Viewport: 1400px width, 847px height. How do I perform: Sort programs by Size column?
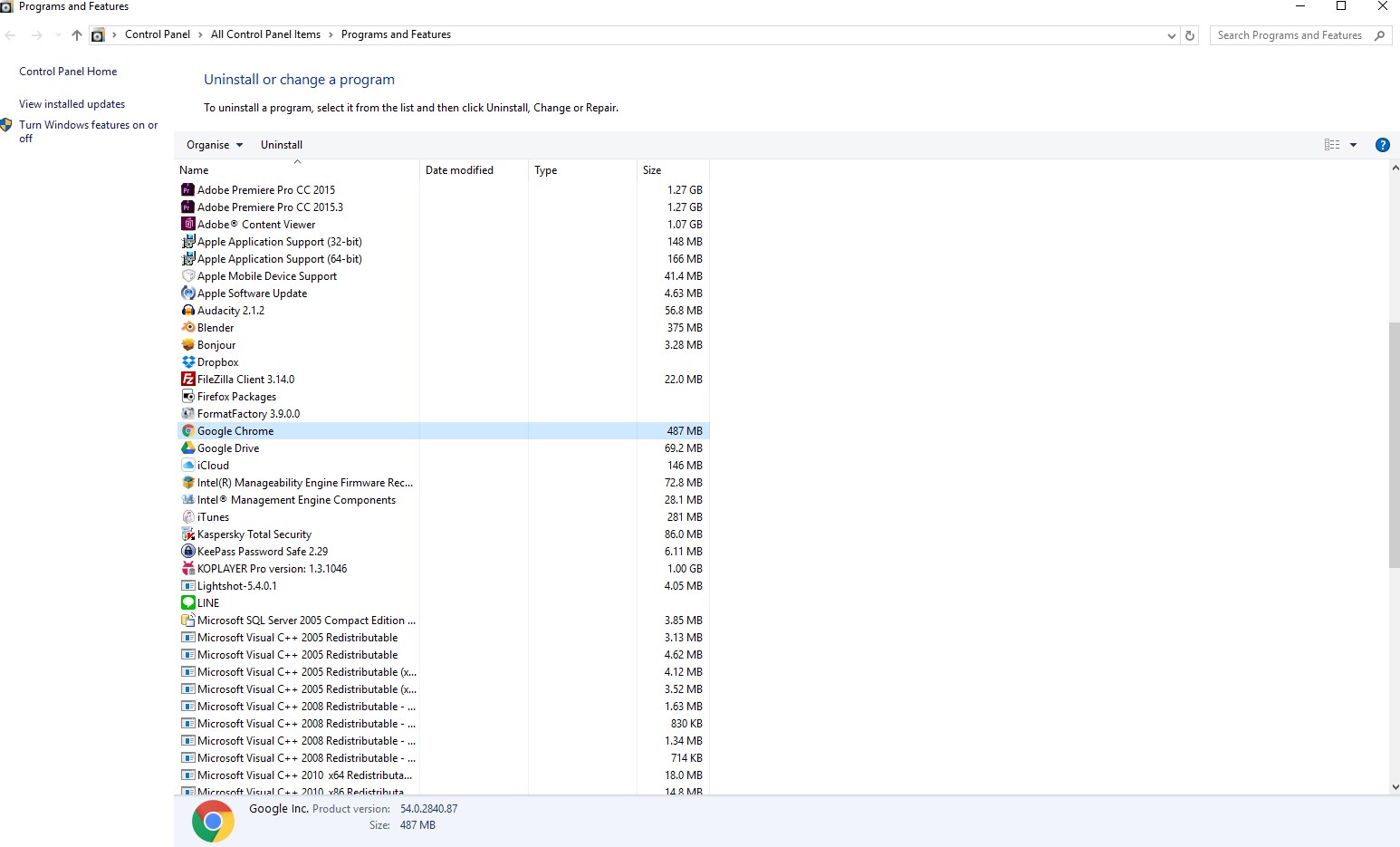(652, 170)
